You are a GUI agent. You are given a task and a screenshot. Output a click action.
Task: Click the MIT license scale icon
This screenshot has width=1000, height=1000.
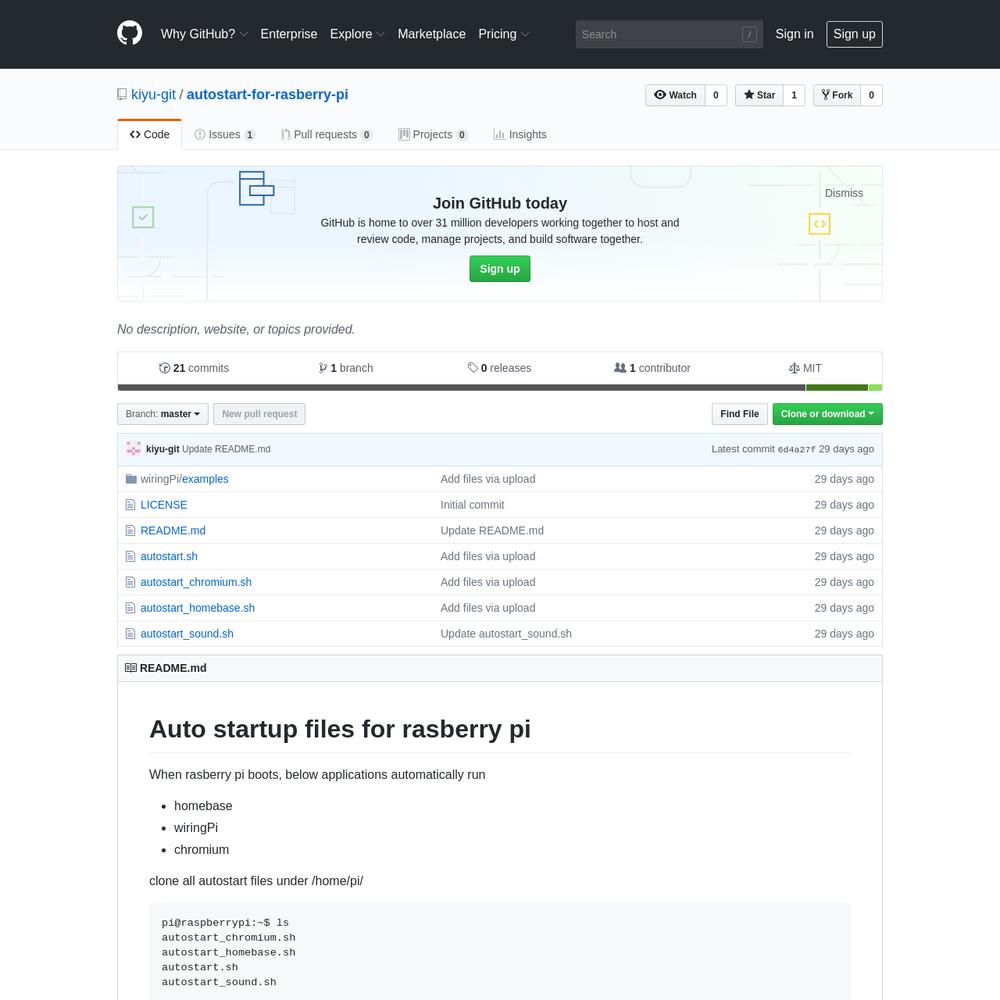click(794, 368)
